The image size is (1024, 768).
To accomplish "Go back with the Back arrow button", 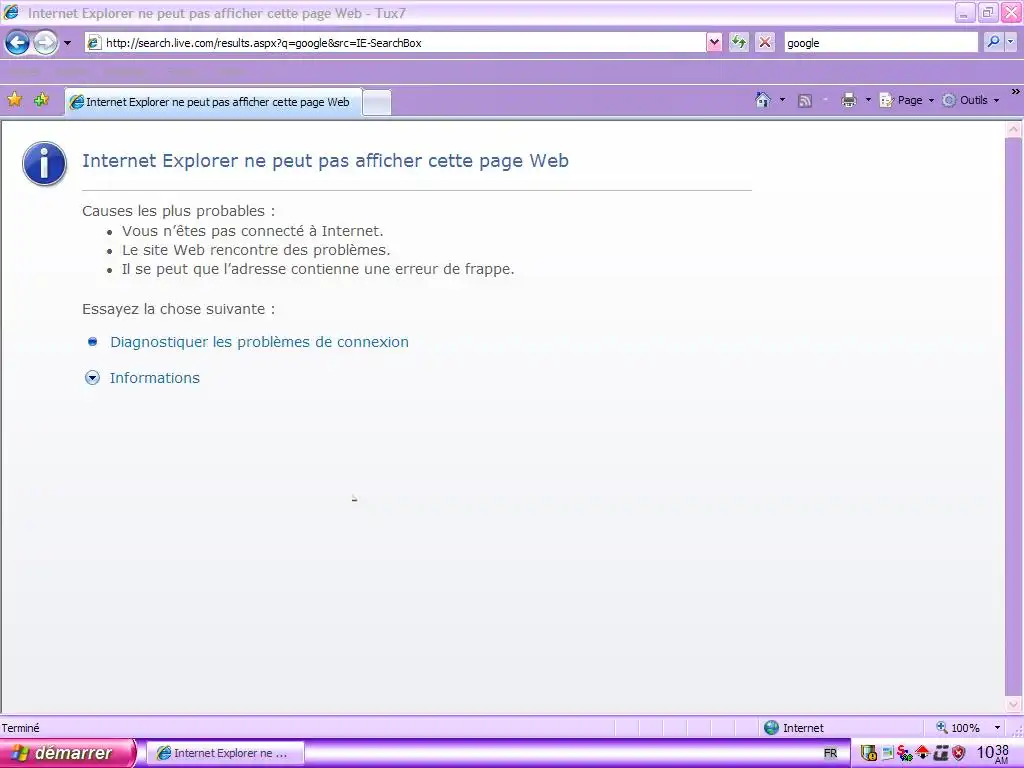I will point(18,43).
